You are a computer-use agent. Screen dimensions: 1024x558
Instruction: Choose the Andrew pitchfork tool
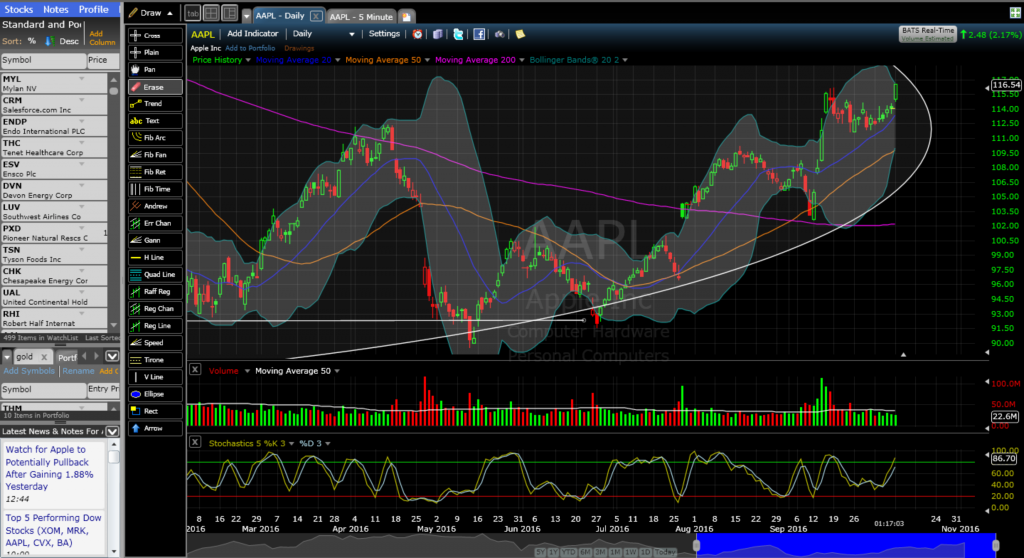pos(155,206)
